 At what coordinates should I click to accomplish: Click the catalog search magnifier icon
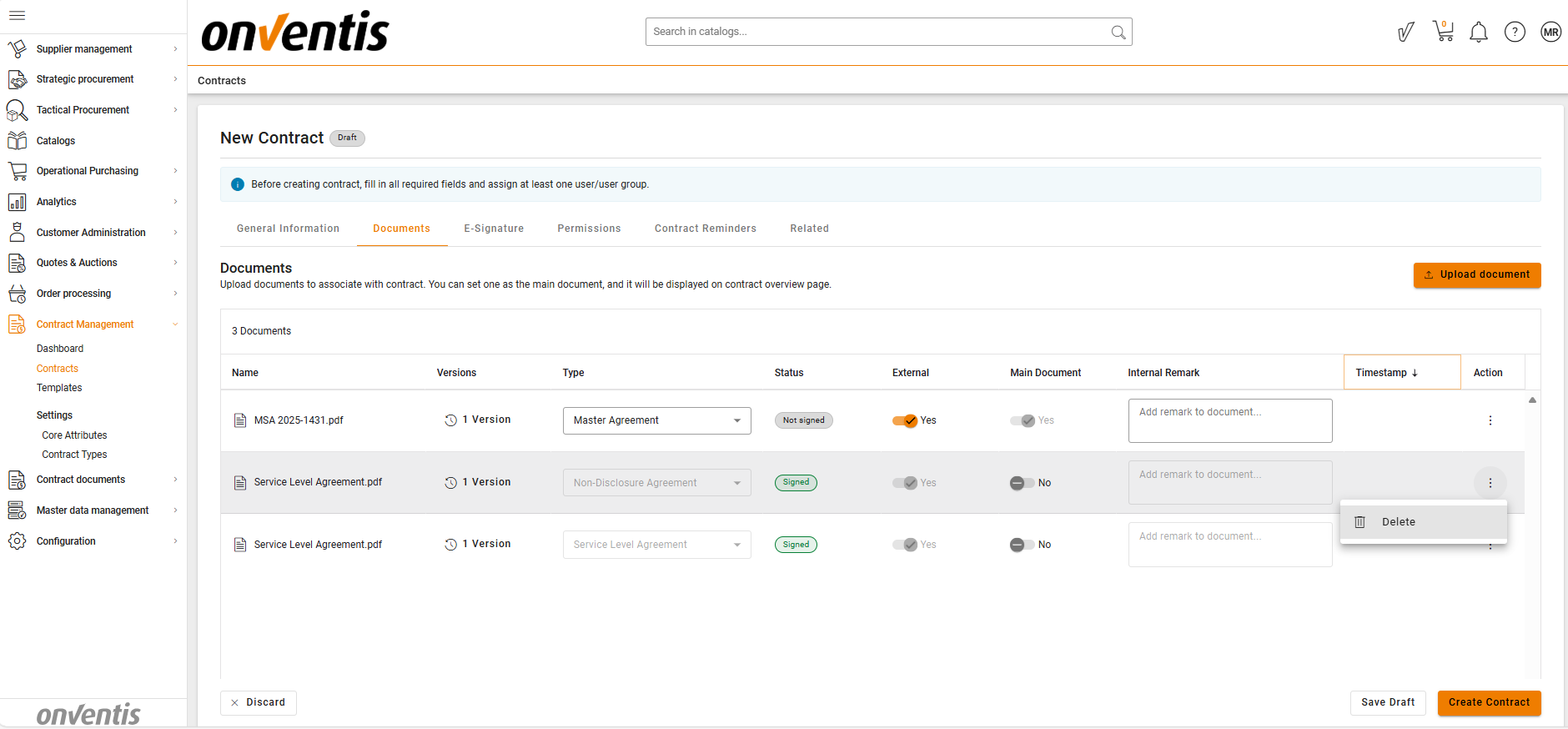pyautogui.click(x=1118, y=33)
